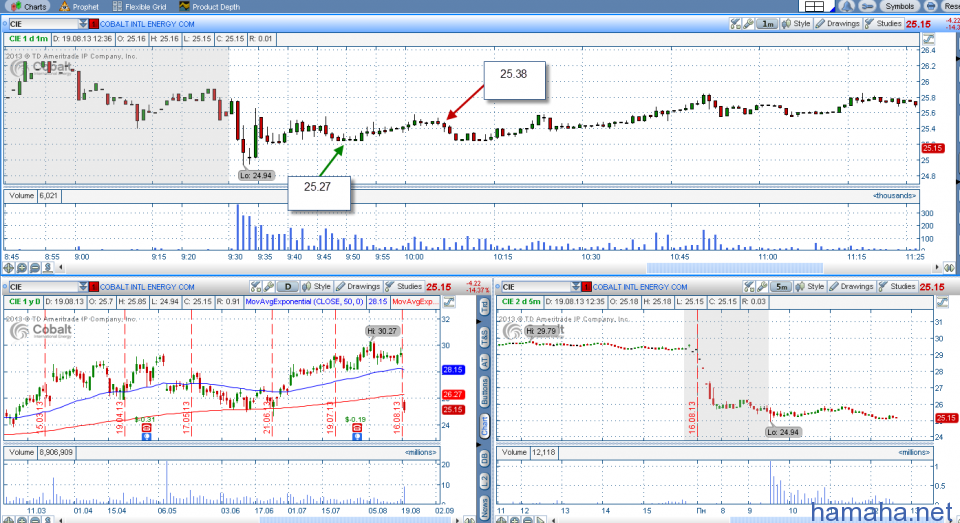Click the link icon next to Symbols
The width and height of the screenshot is (960, 523).
tap(867, 6)
